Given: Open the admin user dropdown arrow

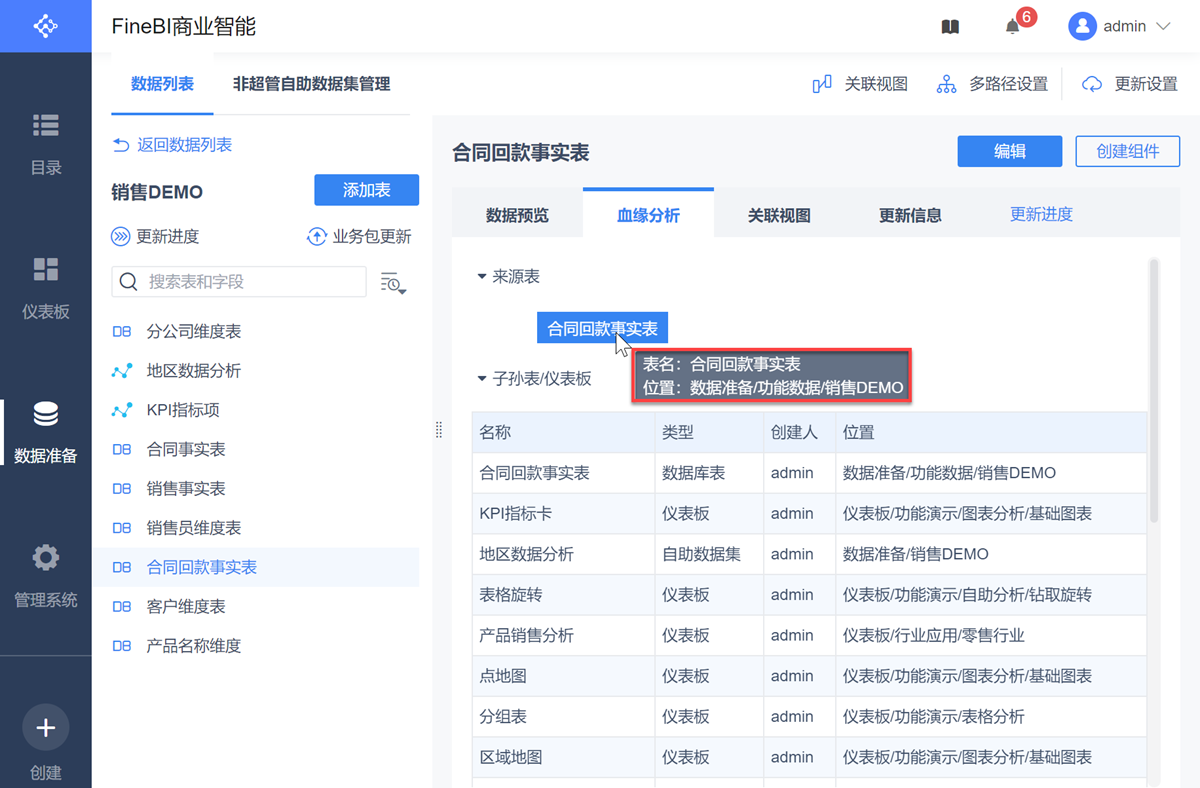Looking at the screenshot, I should point(1163,27).
